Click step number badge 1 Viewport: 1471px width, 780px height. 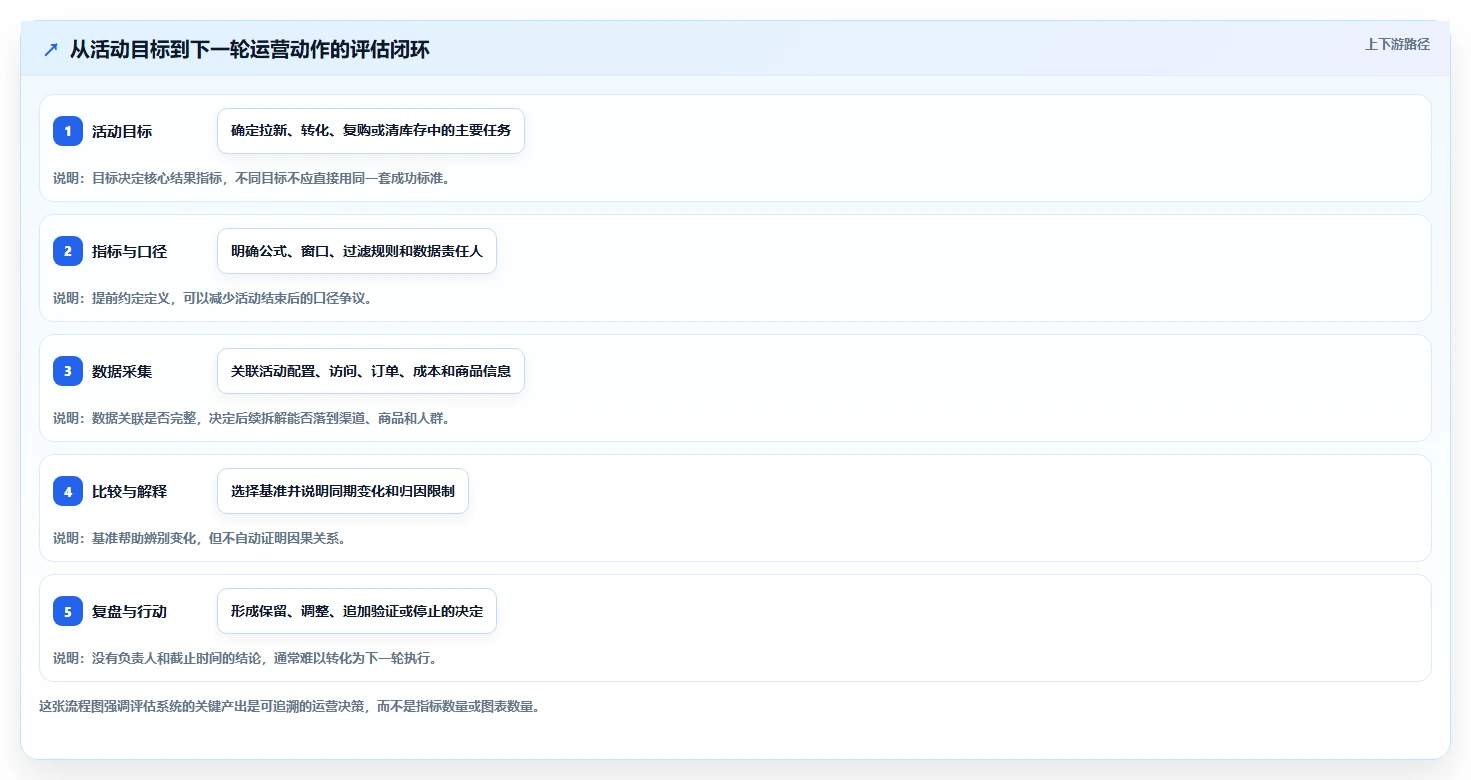click(68, 131)
